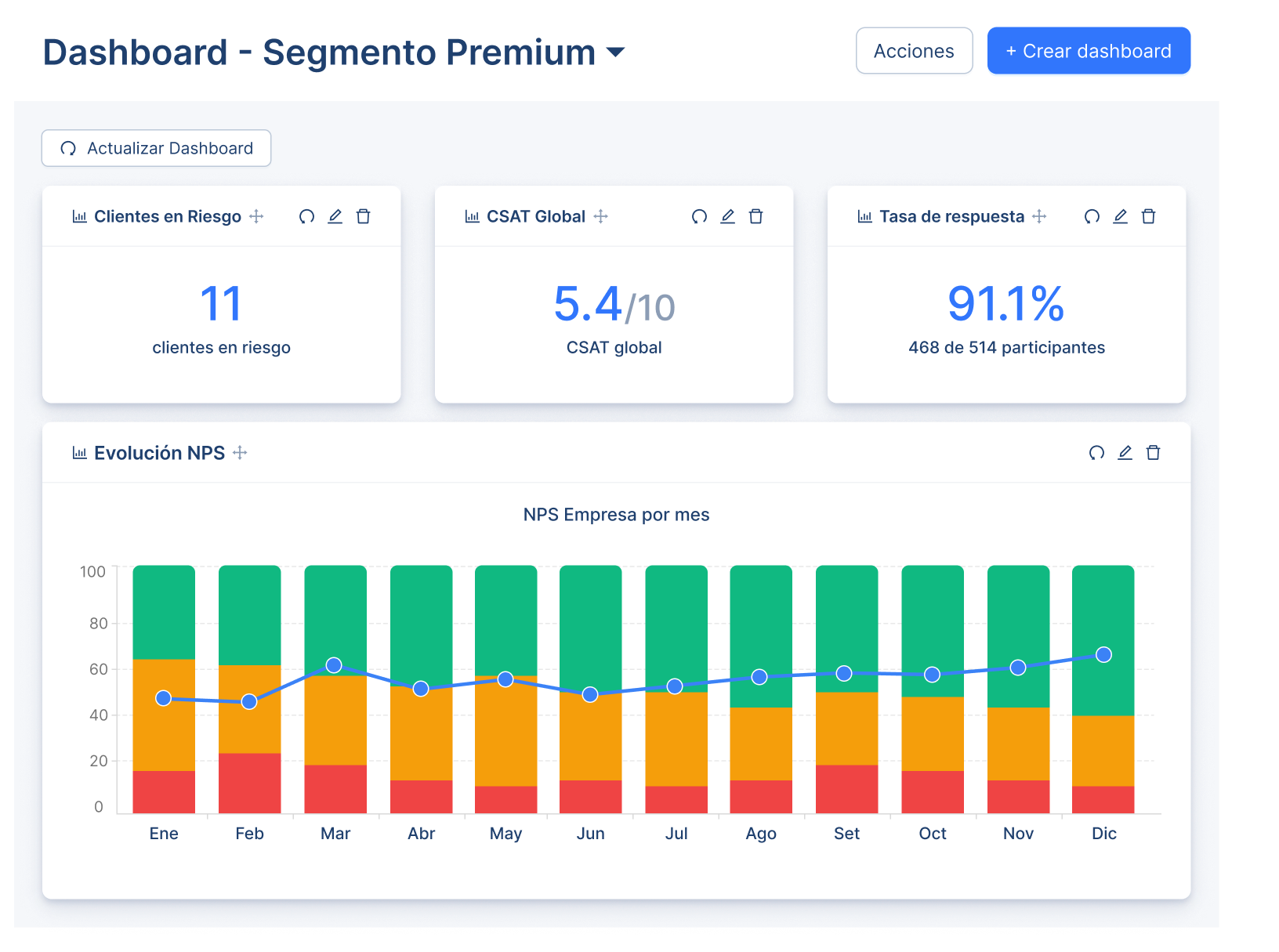Edit the Tasa de respuesta widget

1121,216
